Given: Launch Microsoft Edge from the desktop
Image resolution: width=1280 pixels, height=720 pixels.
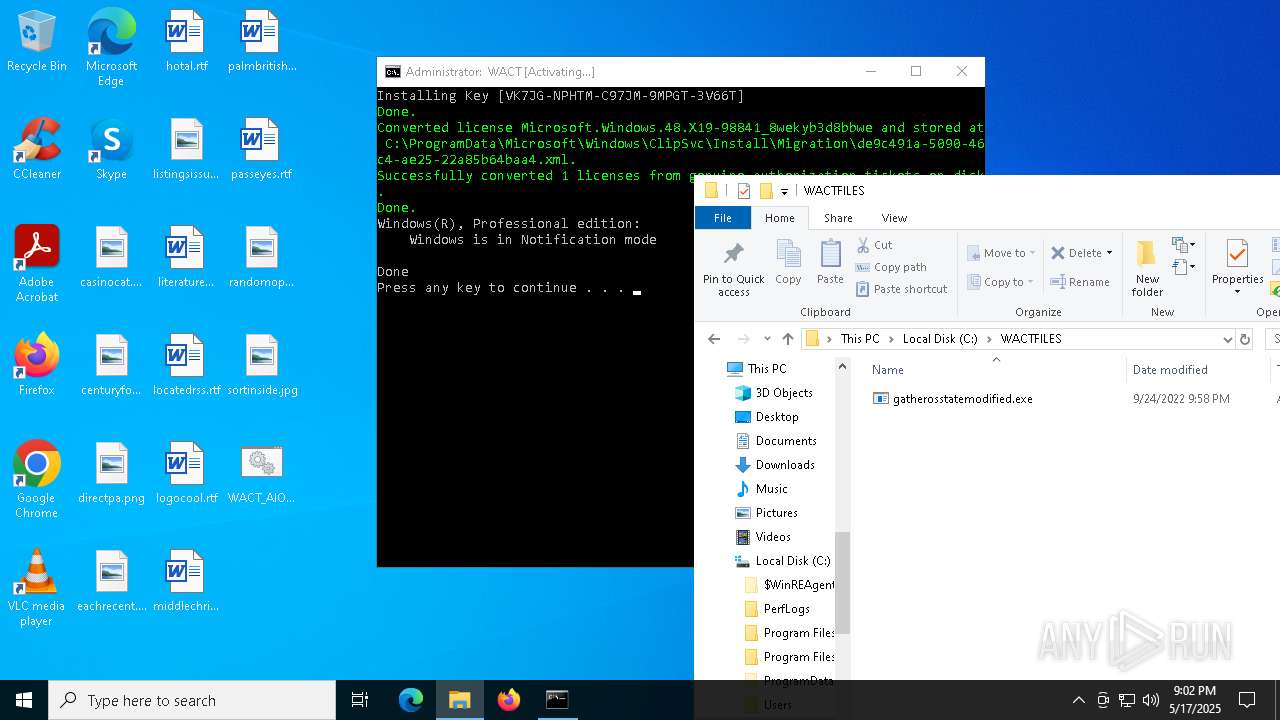Looking at the screenshot, I should [x=111, y=48].
